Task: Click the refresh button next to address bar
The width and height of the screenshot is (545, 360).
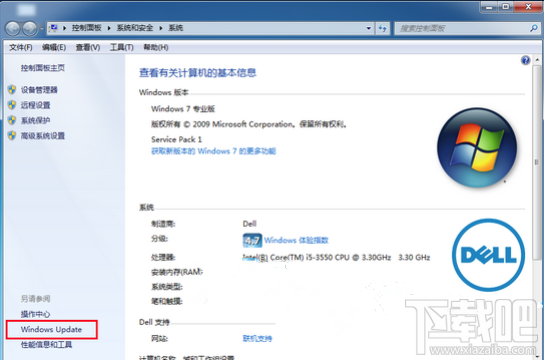Action: point(382,28)
